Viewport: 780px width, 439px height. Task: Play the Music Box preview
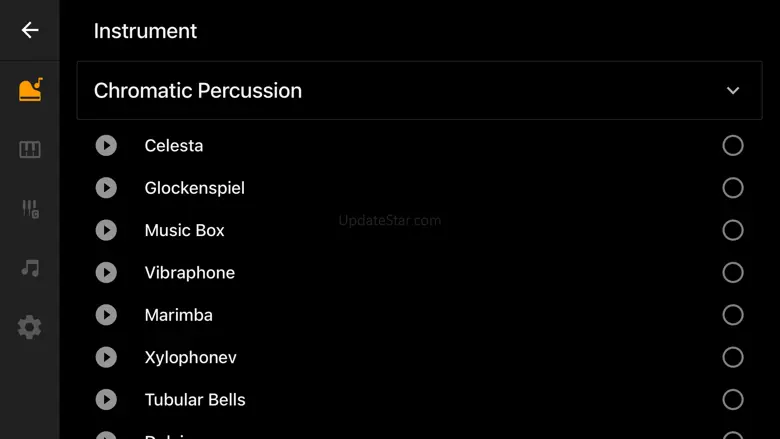[x=106, y=230]
